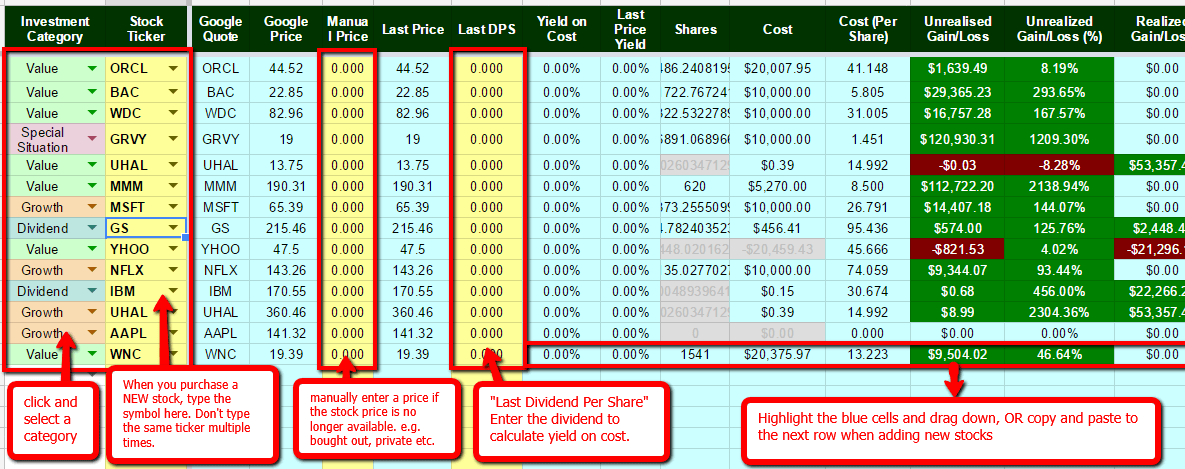Select the Google Price column header

pos(286,29)
